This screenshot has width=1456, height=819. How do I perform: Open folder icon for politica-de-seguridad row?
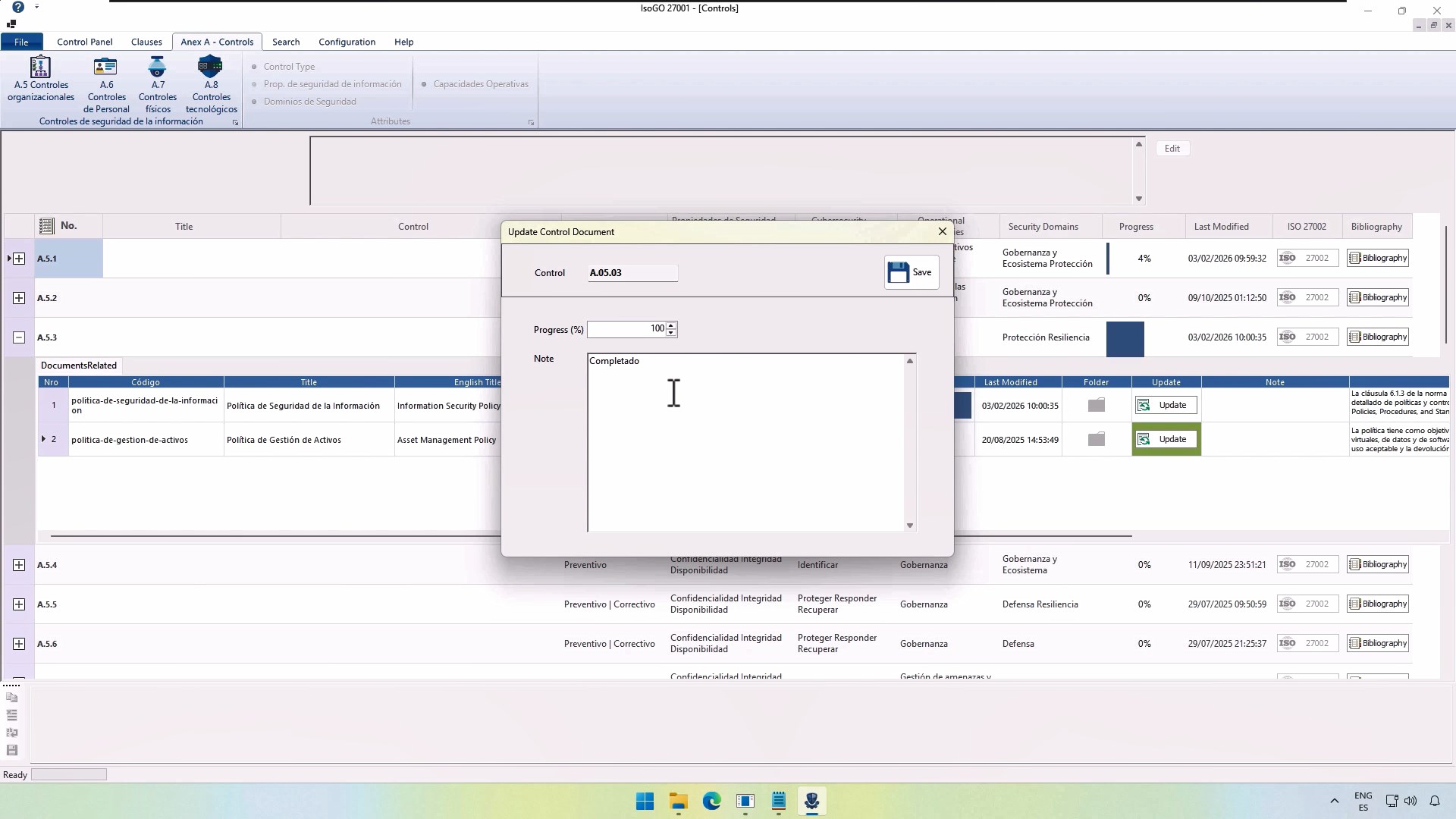pos(1096,405)
